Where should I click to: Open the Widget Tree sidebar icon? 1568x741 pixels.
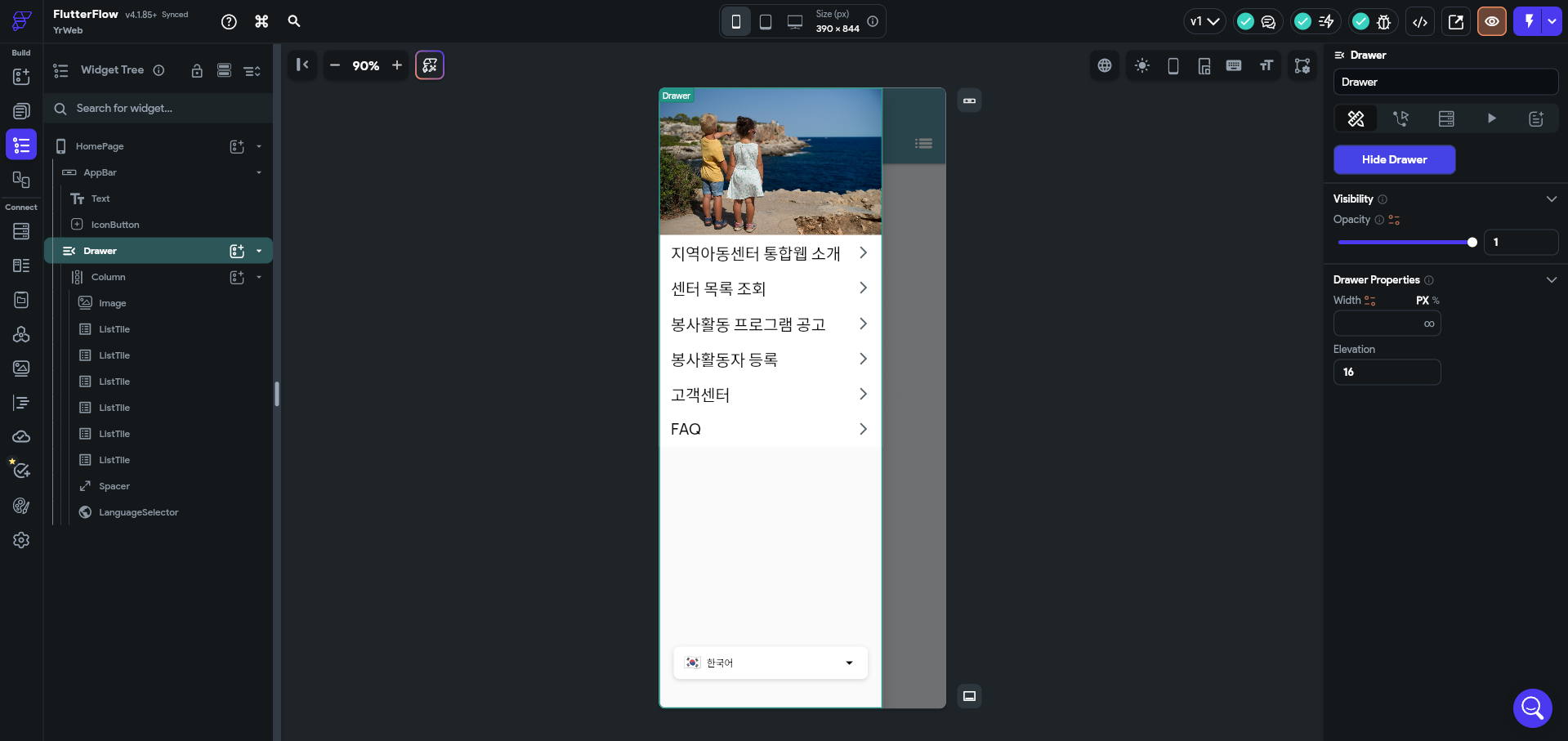pyautogui.click(x=21, y=145)
